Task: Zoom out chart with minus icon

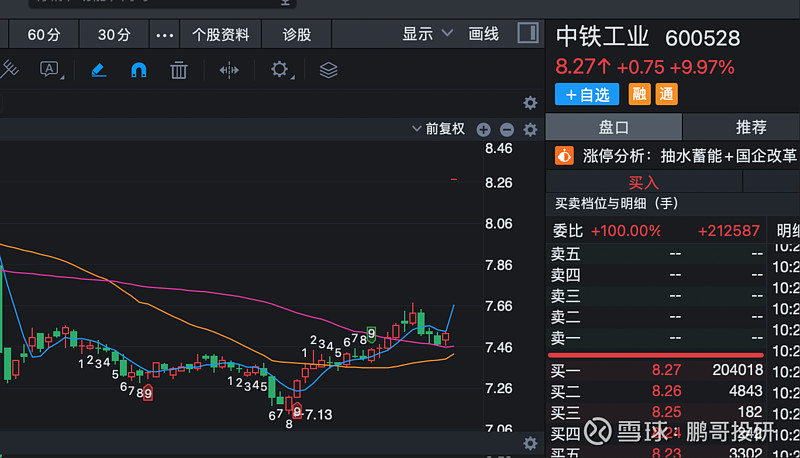Action: point(506,129)
